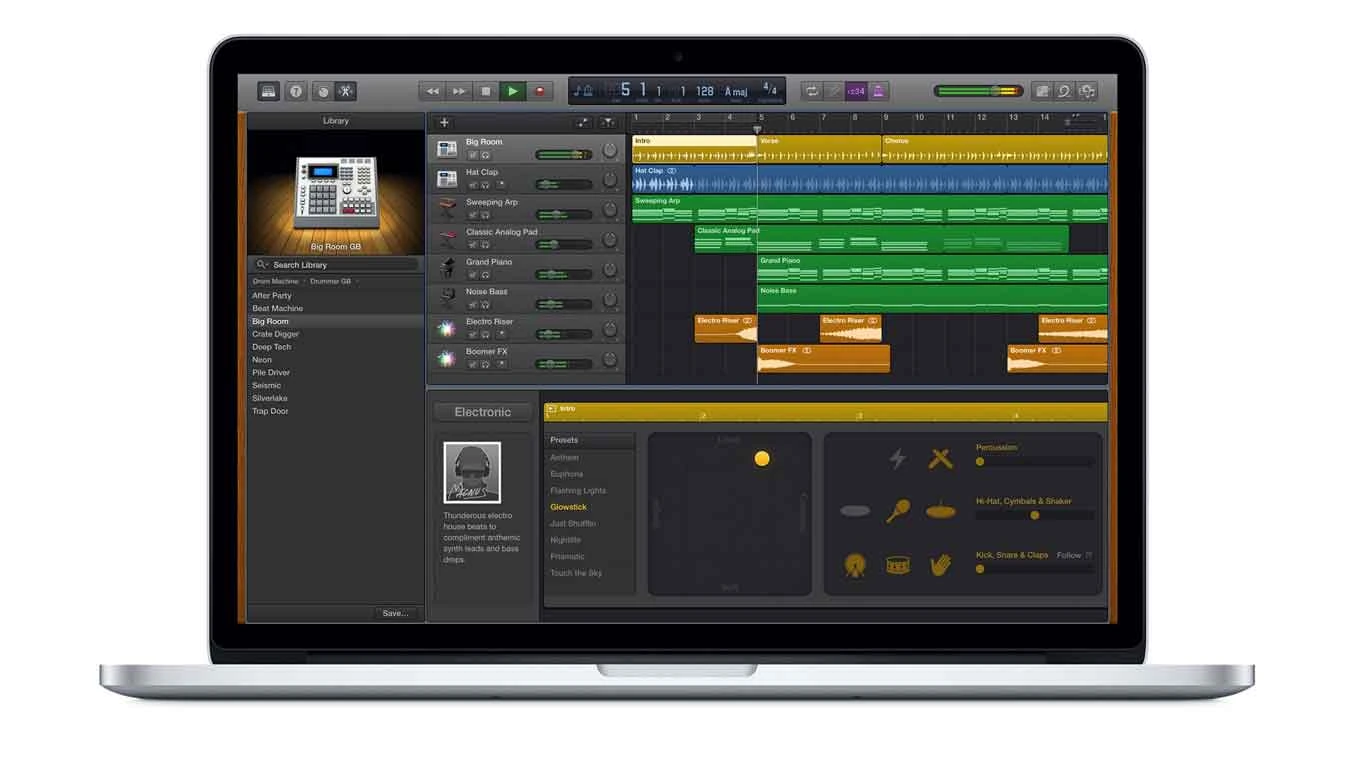
Task: Toggle the kick drum kit piece
Action: coord(855,565)
